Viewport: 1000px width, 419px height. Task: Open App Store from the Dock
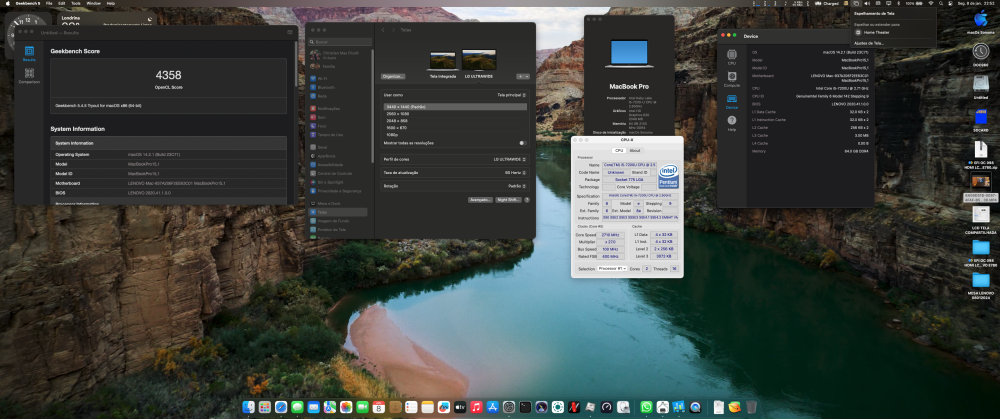pyautogui.click(x=492, y=407)
